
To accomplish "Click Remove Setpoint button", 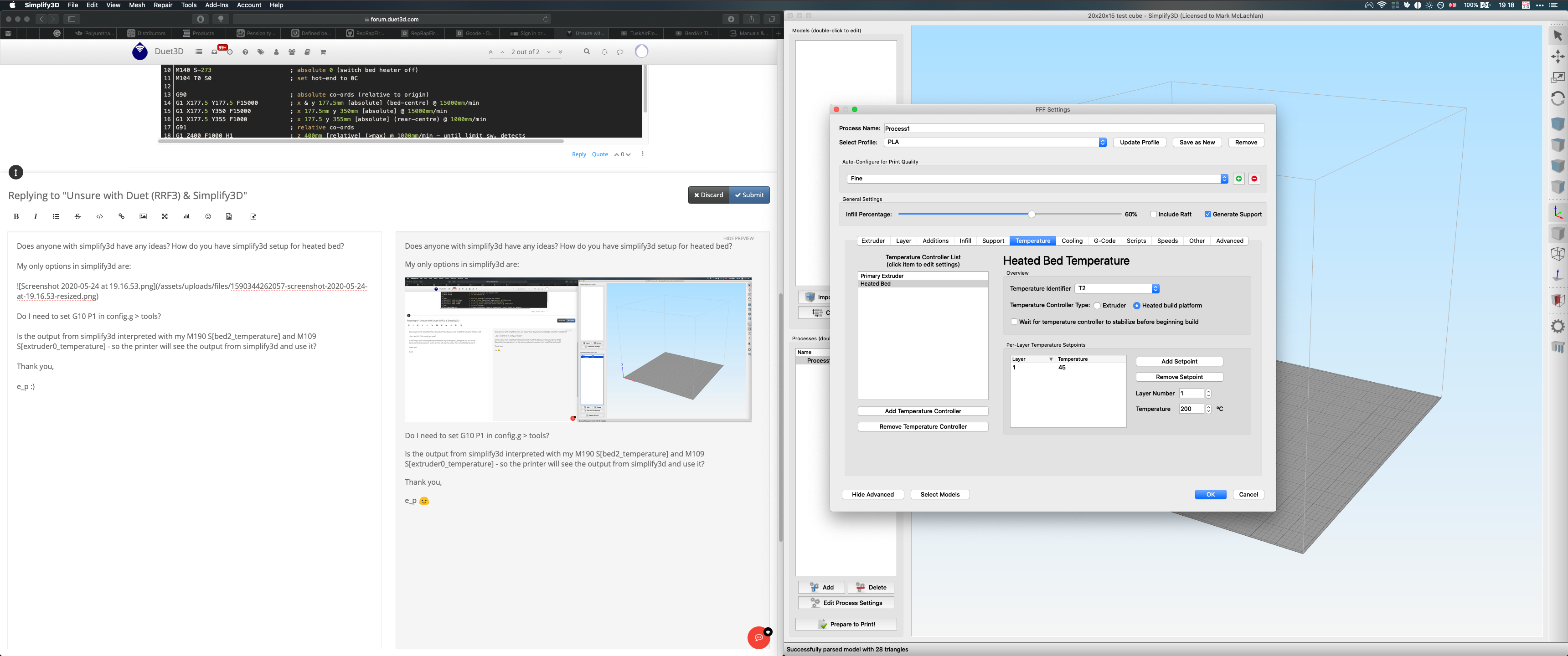I will (1179, 377).
